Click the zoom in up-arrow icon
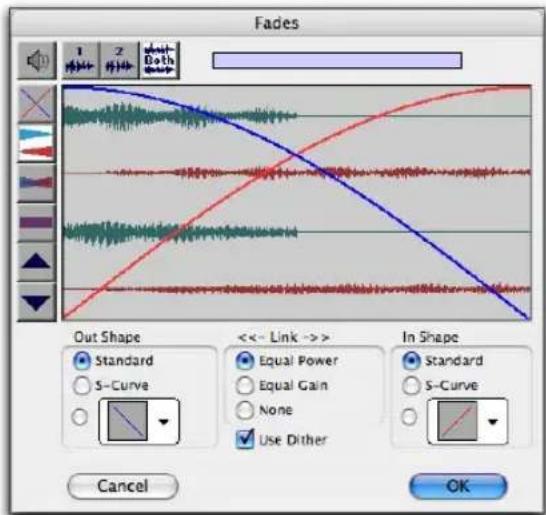Image resolution: width=546 pixels, height=515 pixels. (37, 262)
